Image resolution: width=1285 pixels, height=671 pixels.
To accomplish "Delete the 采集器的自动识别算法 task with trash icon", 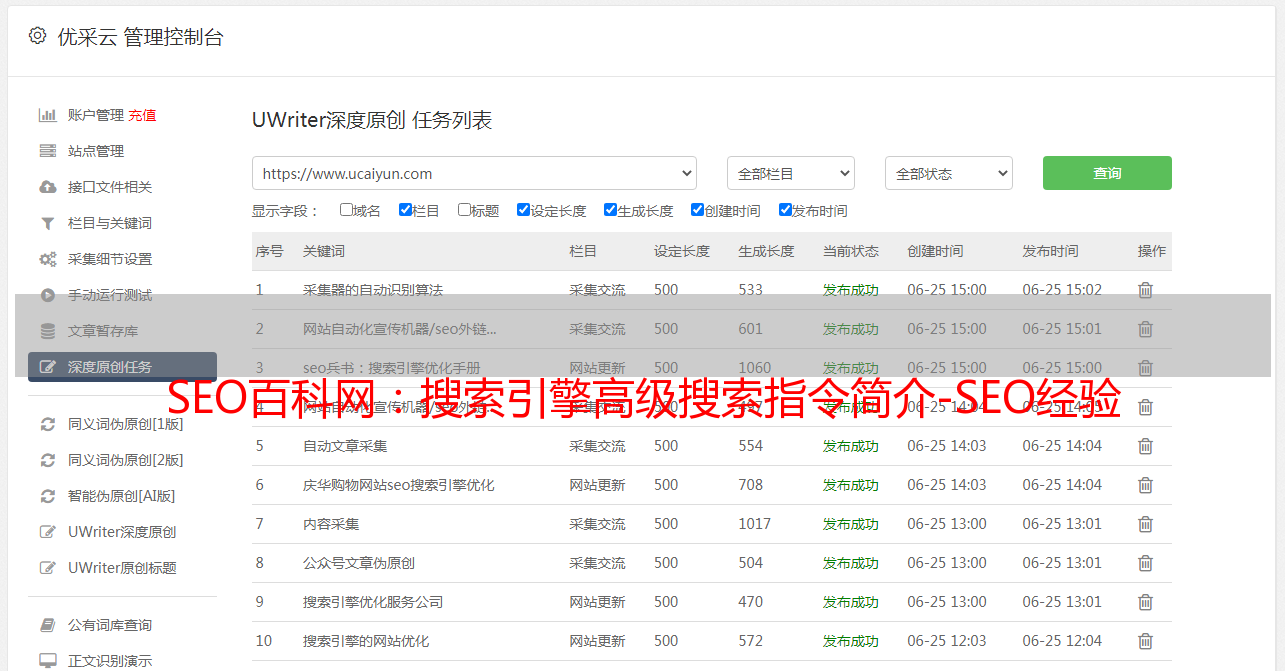I will tap(1146, 290).
